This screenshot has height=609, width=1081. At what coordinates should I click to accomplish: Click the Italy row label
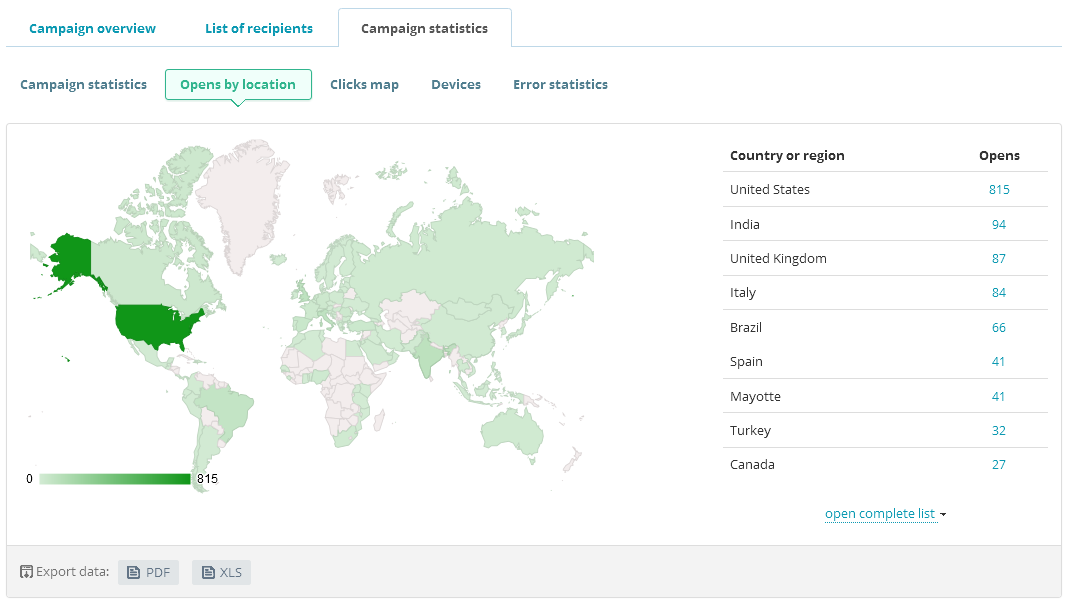pos(742,292)
